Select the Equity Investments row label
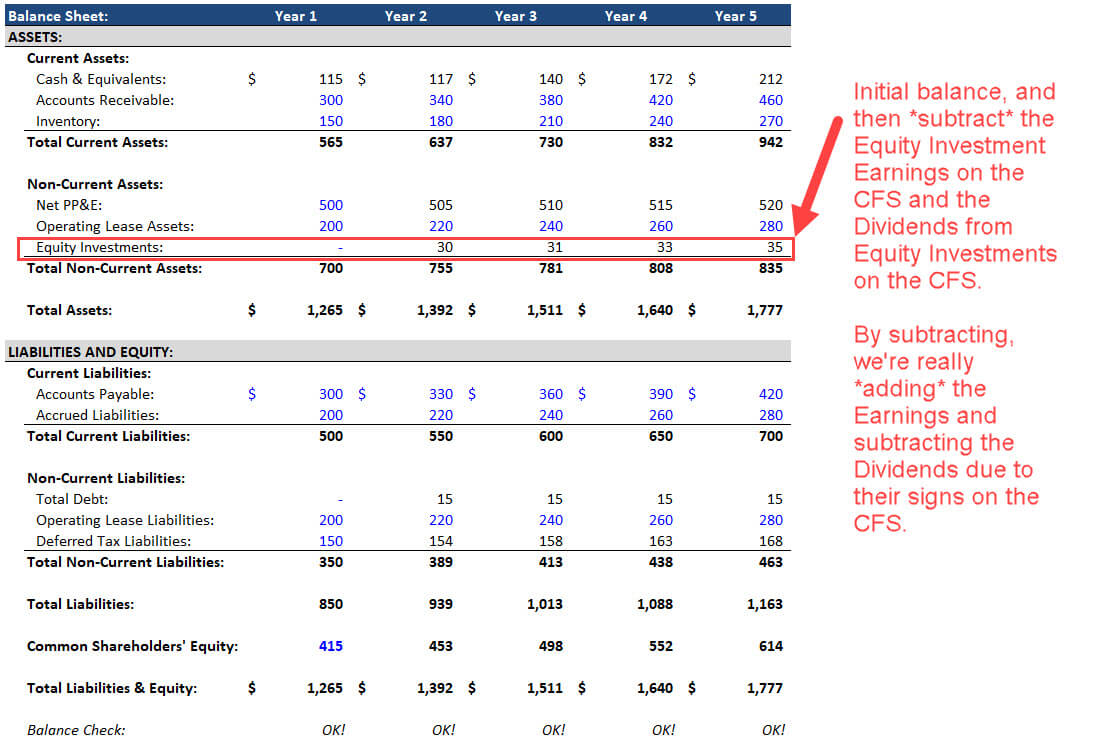1104x744 pixels. [99, 247]
